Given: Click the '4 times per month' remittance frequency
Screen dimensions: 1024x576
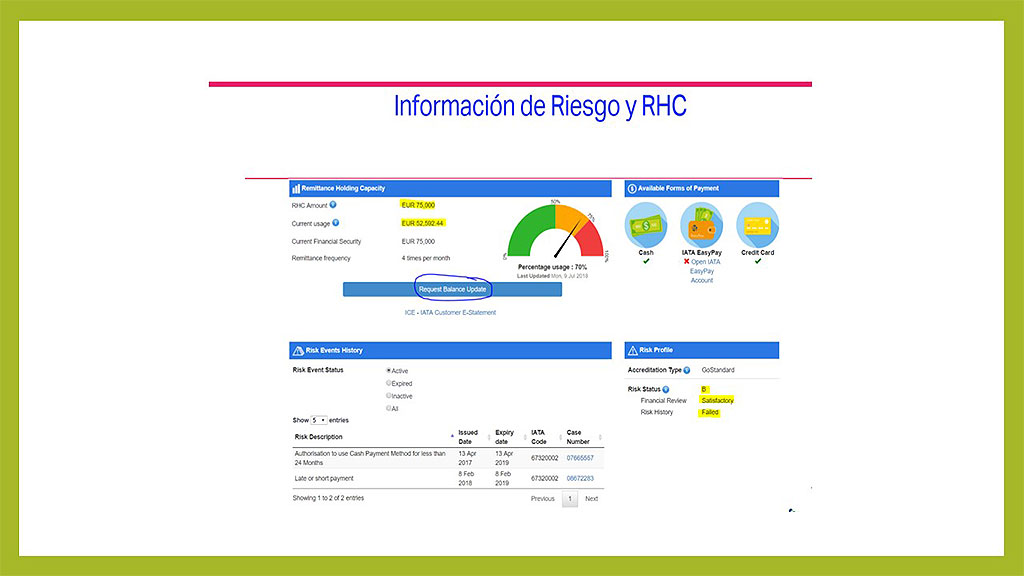Looking at the screenshot, I should pyautogui.click(x=426, y=259).
